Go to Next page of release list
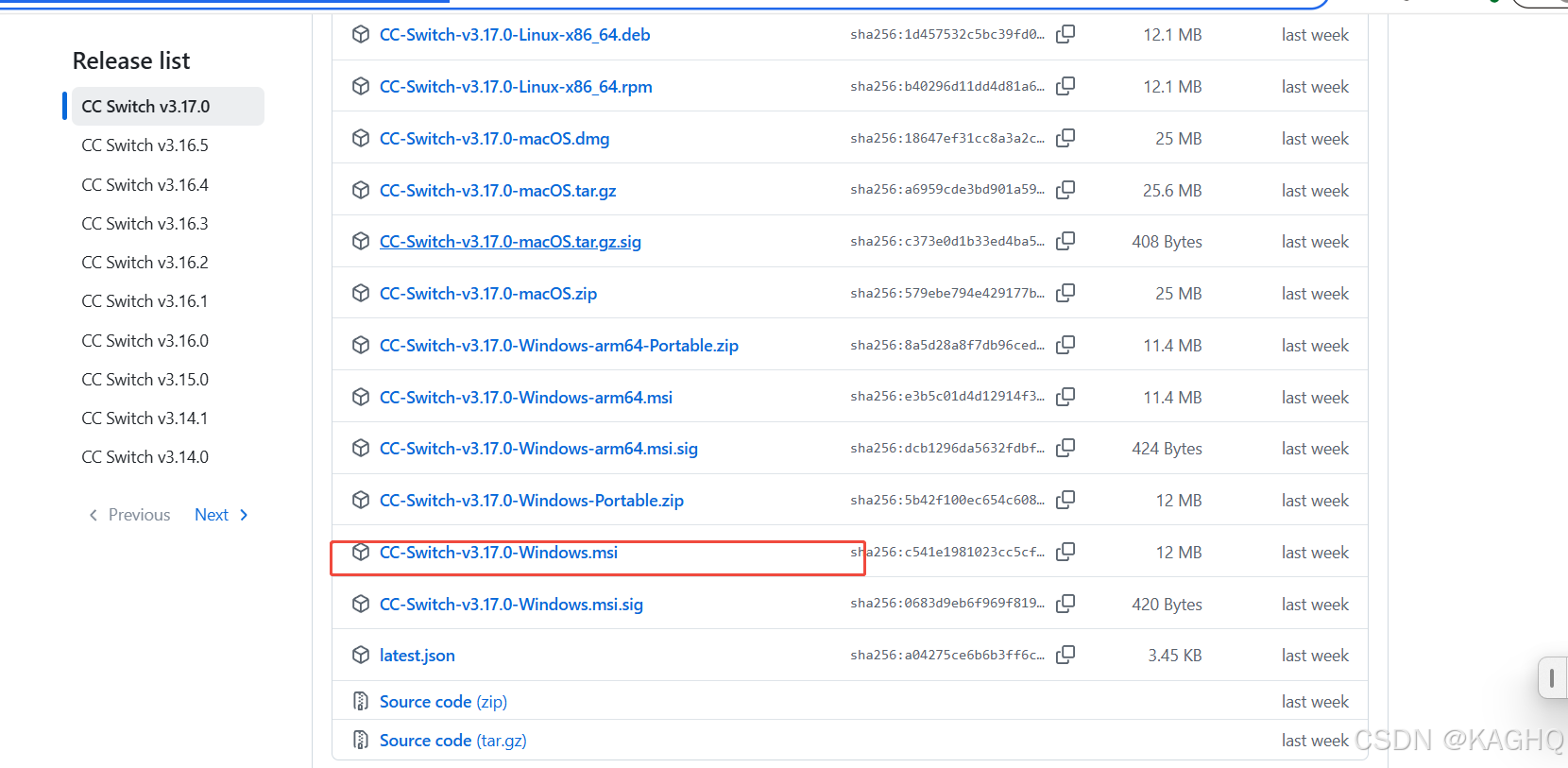1568x768 pixels. 221,515
